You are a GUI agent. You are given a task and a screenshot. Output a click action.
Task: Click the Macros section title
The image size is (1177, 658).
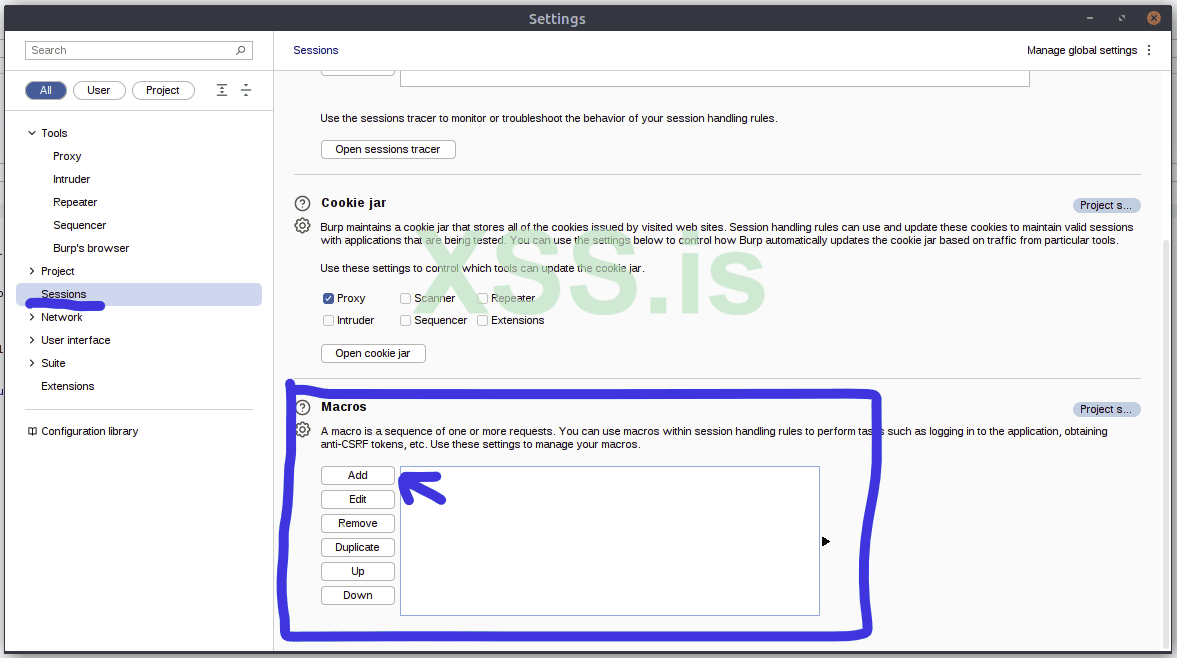344,407
